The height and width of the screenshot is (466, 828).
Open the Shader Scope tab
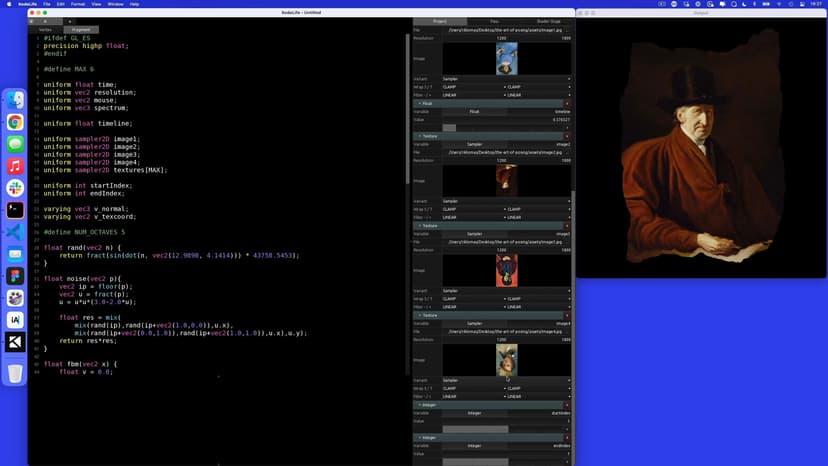(548, 21)
